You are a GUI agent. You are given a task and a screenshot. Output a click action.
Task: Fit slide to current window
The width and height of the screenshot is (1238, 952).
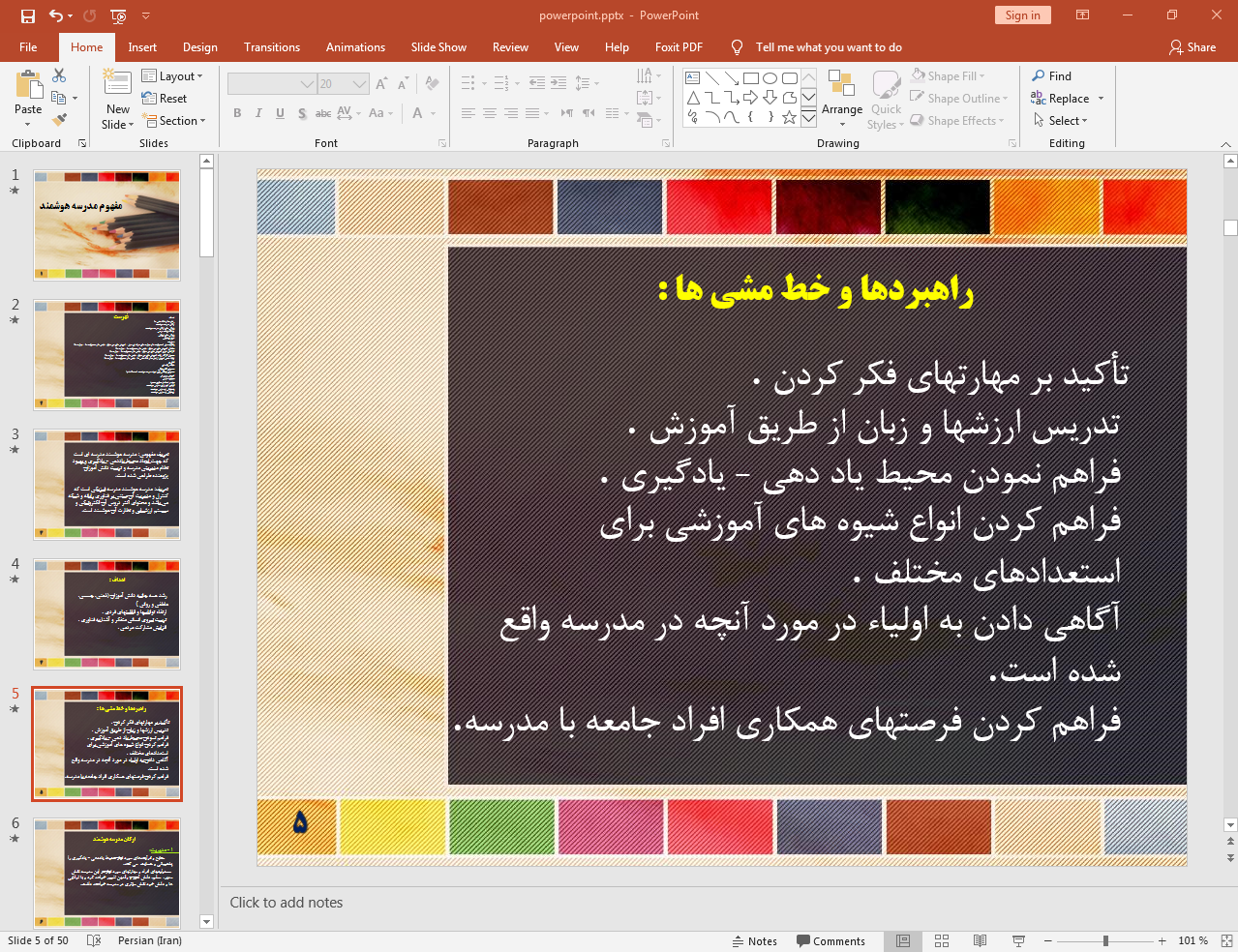(x=1226, y=941)
